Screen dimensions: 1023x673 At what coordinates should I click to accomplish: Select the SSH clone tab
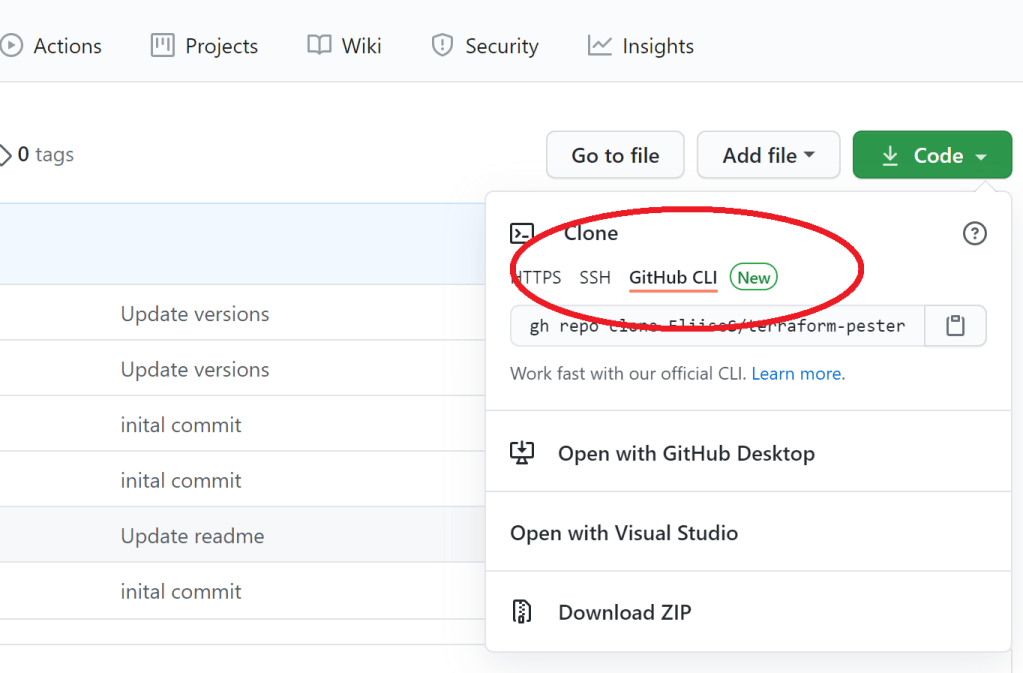(x=595, y=277)
